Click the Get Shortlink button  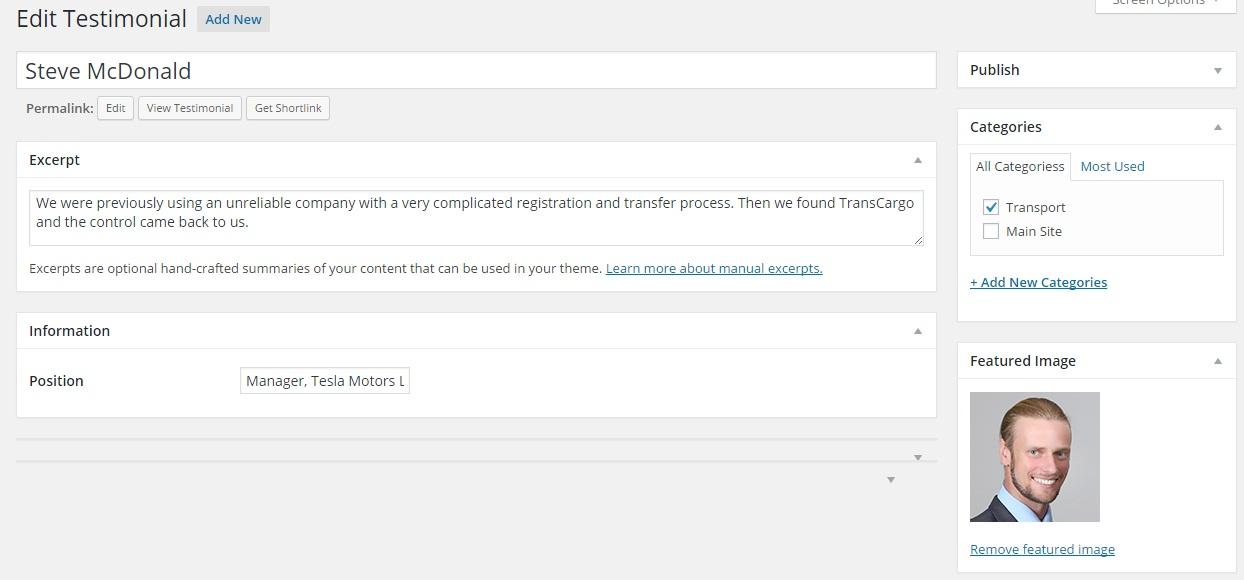click(x=288, y=108)
